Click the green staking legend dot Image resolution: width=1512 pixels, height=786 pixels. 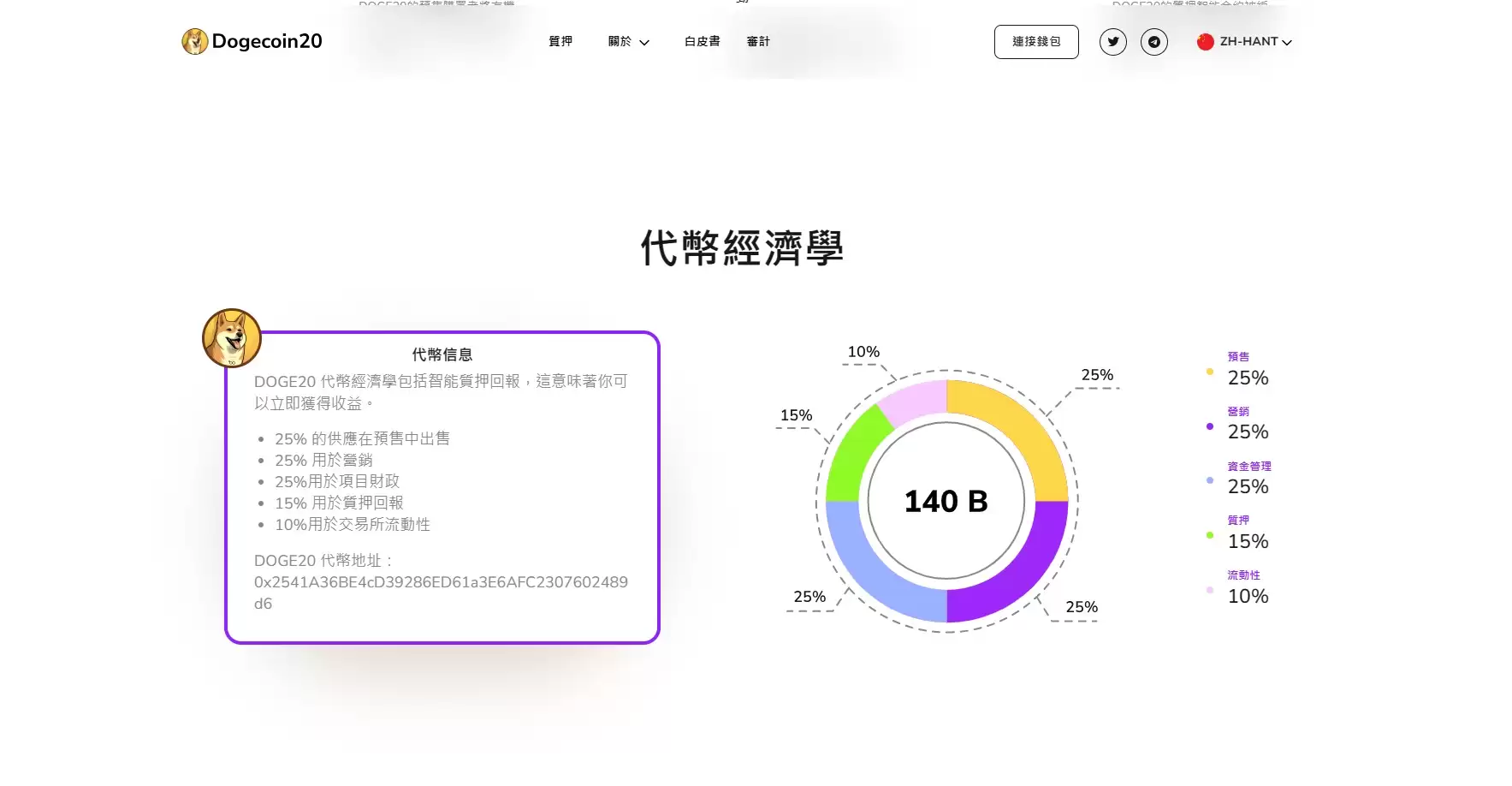tap(1209, 535)
